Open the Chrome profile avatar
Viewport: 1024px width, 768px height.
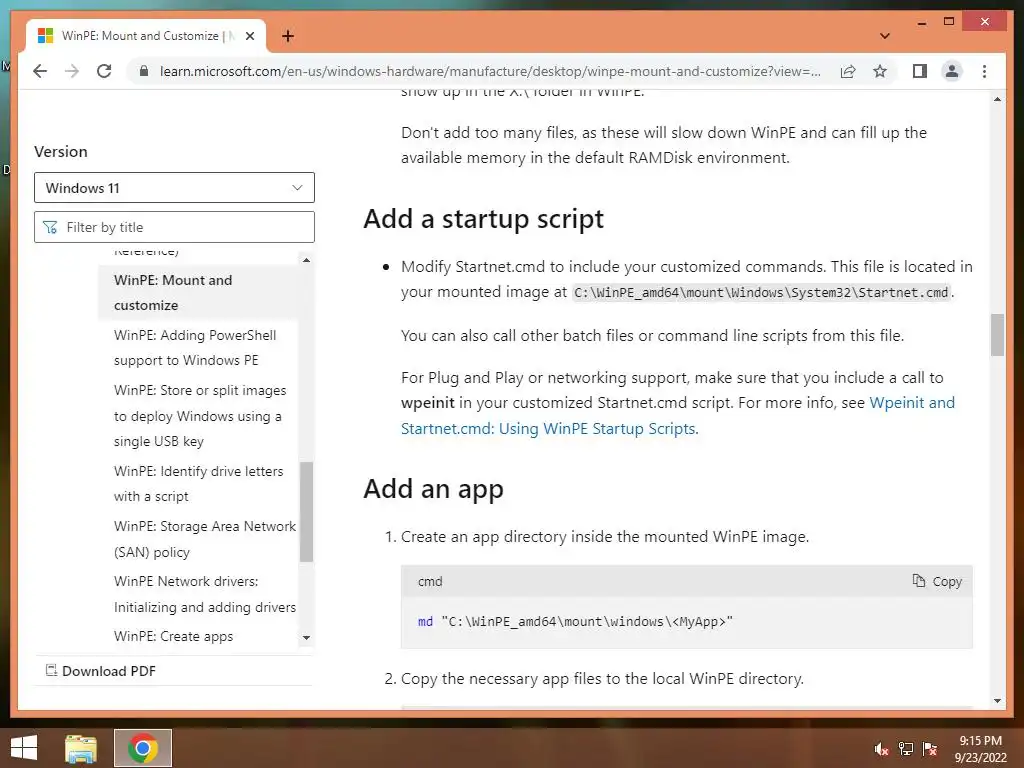pyautogui.click(x=952, y=71)
